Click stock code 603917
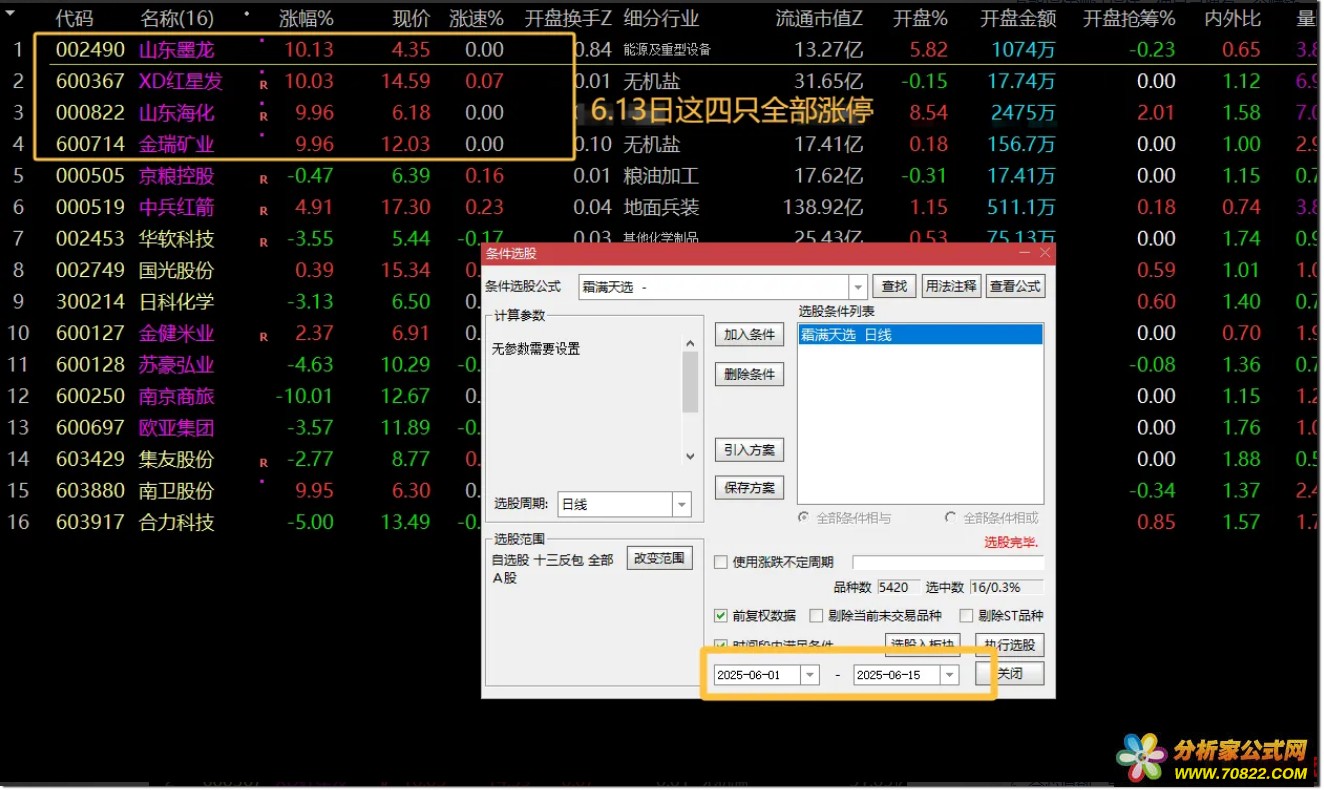This screenshot has width=1324, height=790. (90, 522)
